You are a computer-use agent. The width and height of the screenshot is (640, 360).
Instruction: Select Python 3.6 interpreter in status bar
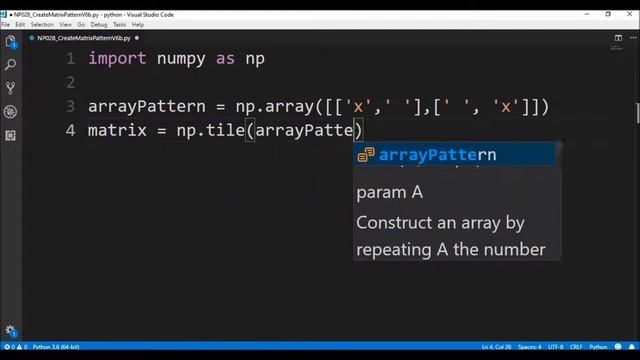tap(56, 347)
